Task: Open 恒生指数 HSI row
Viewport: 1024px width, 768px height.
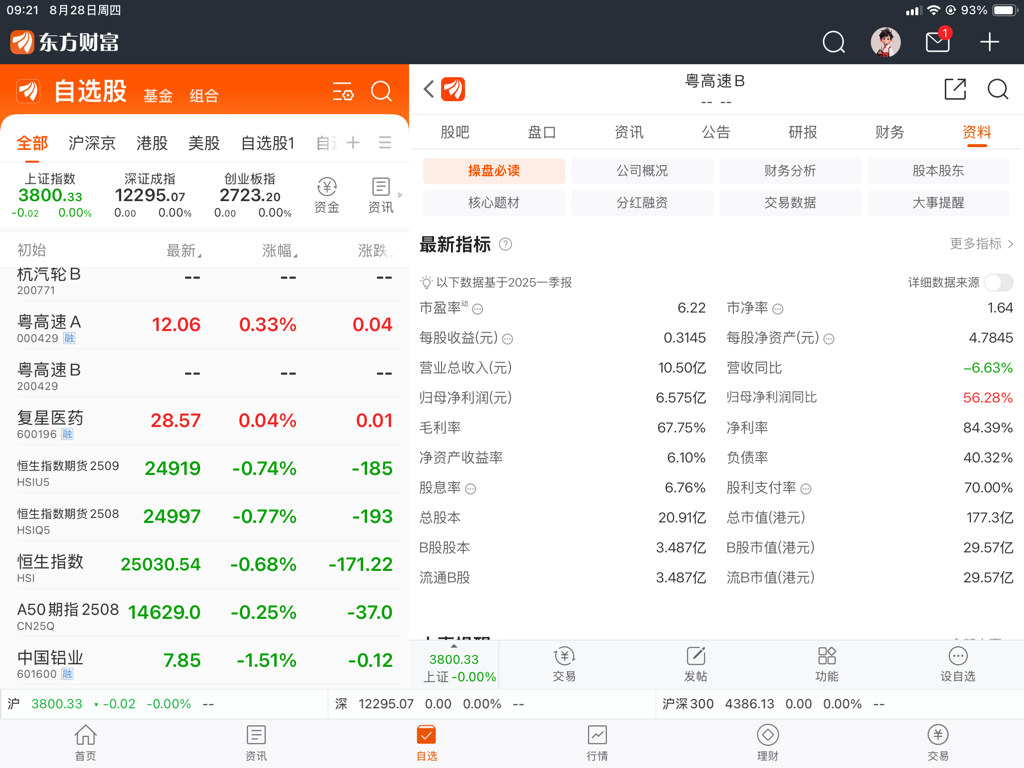Action: point(204,565)
